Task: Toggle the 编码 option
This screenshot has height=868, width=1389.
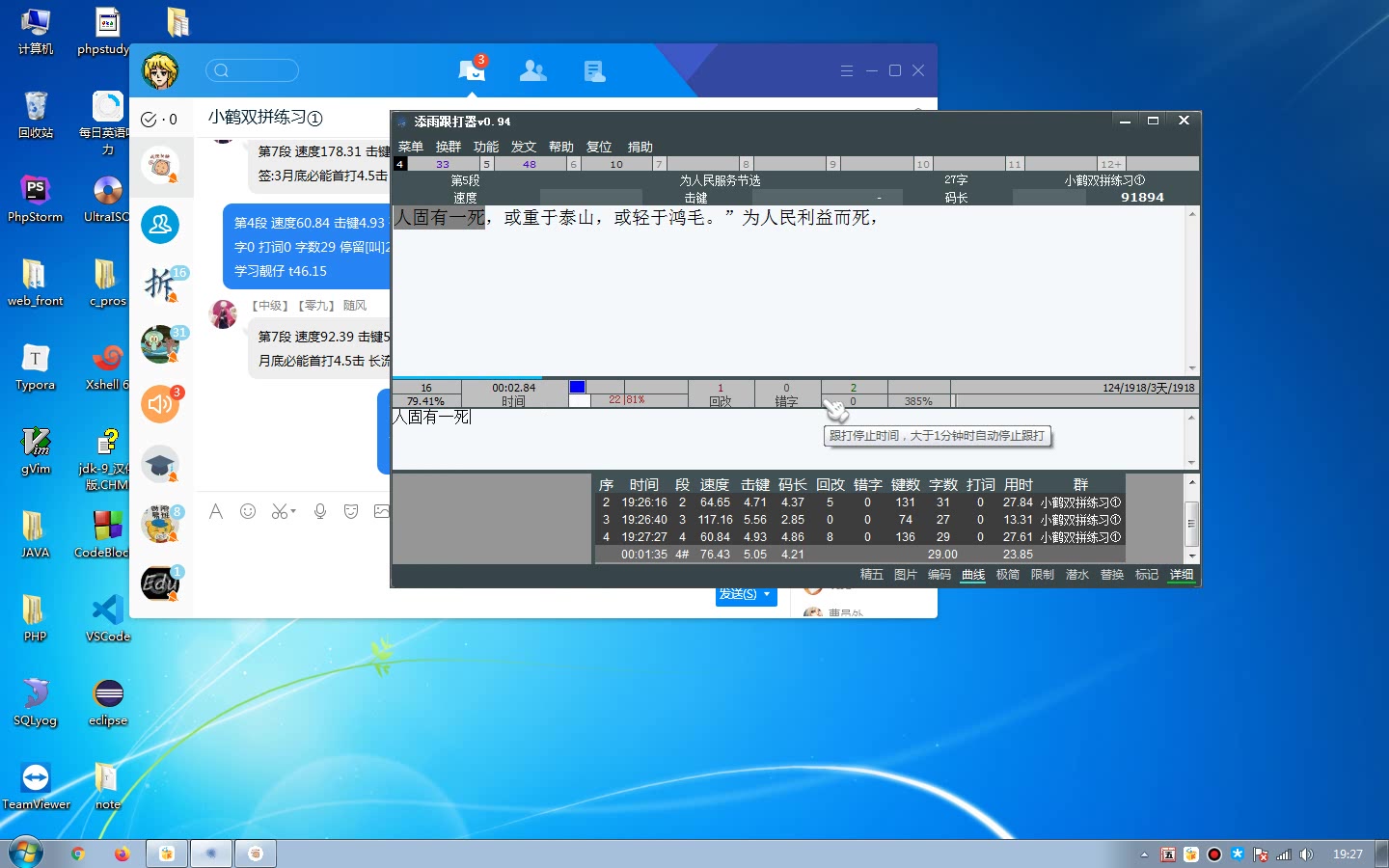Action: tap(940, 575)
